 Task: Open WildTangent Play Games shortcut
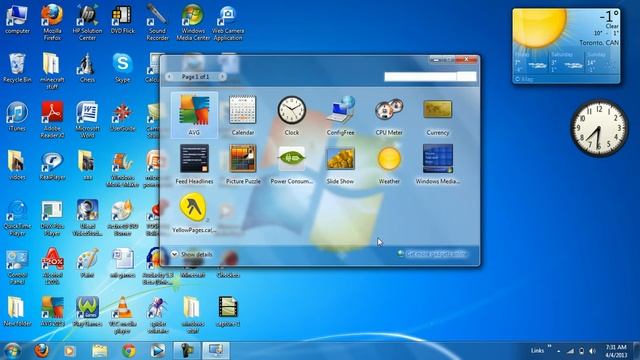tap(87, 312)
